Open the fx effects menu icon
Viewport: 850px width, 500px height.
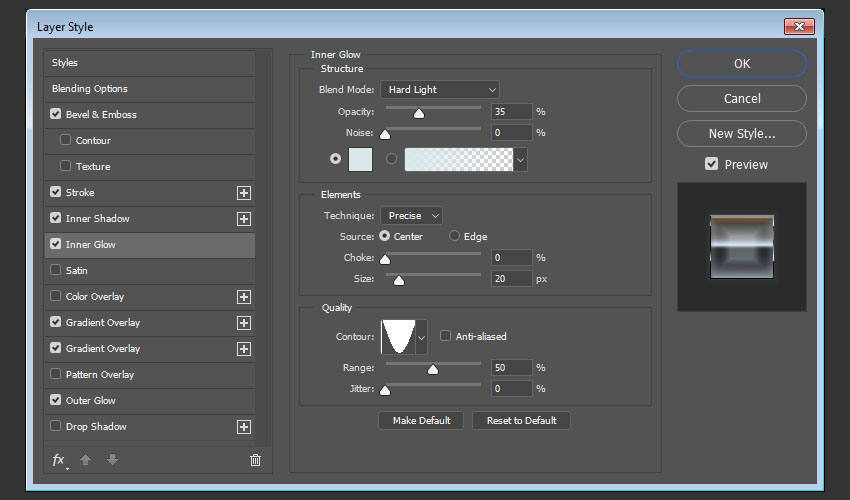59,460
